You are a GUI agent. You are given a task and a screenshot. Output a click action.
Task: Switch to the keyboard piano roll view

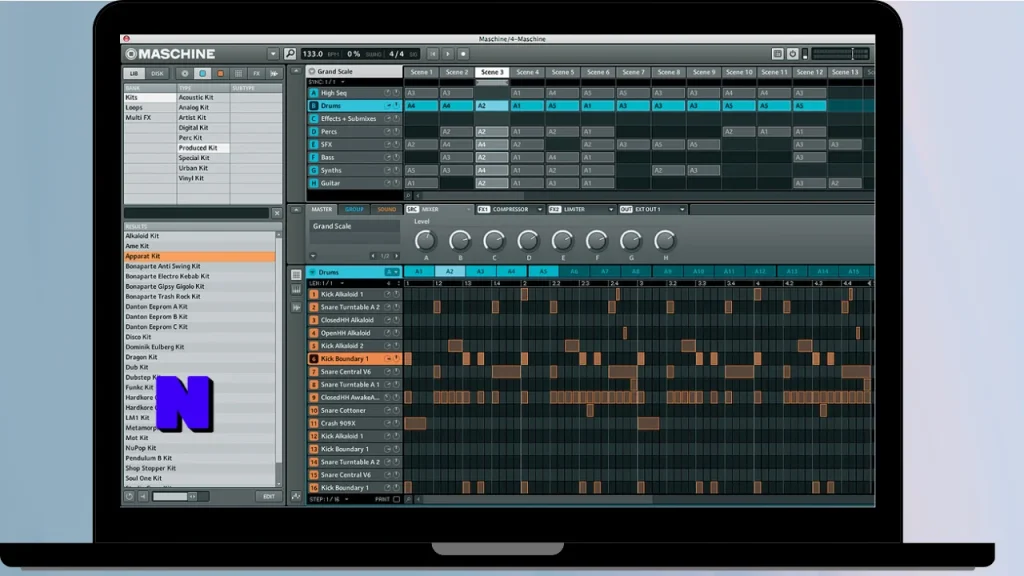(296, 289)
